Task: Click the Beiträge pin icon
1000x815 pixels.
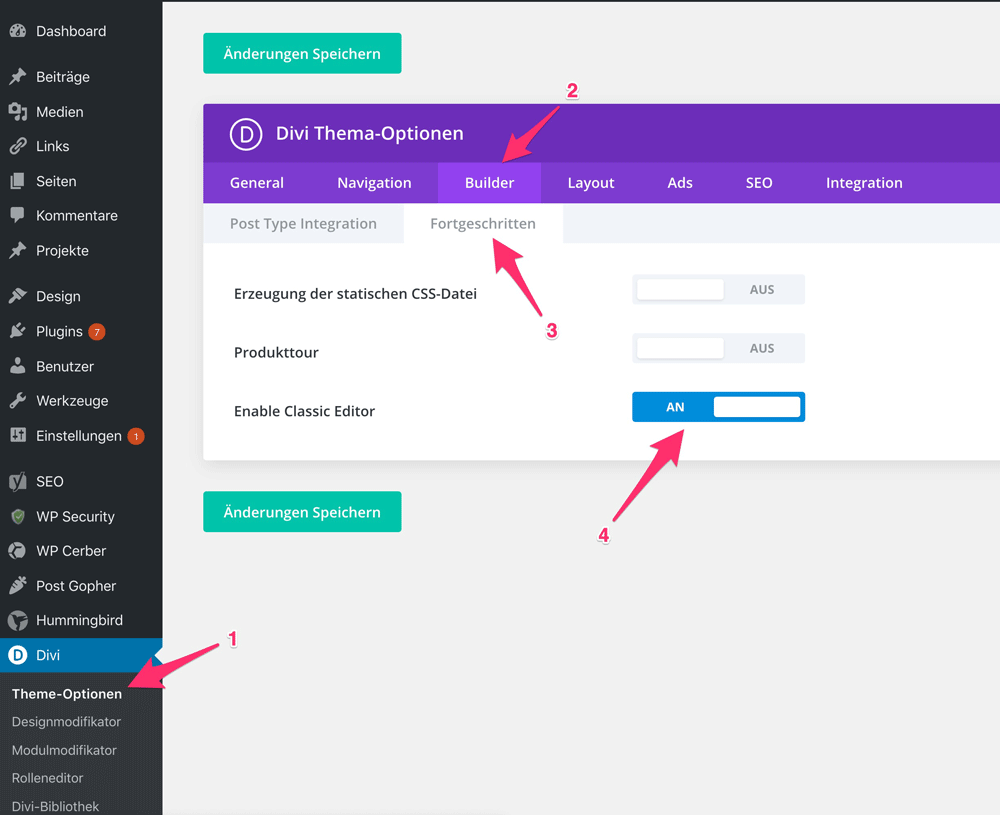Action: pos(18,77)
